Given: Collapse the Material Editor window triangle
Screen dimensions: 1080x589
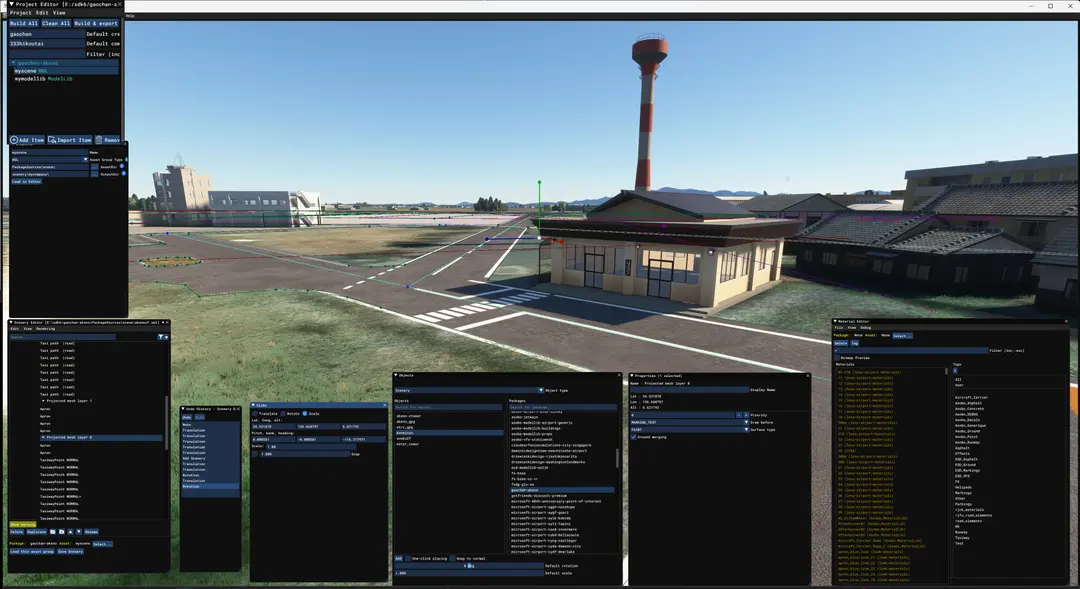Looking at the screenshot, I should [x=835, y=321].
